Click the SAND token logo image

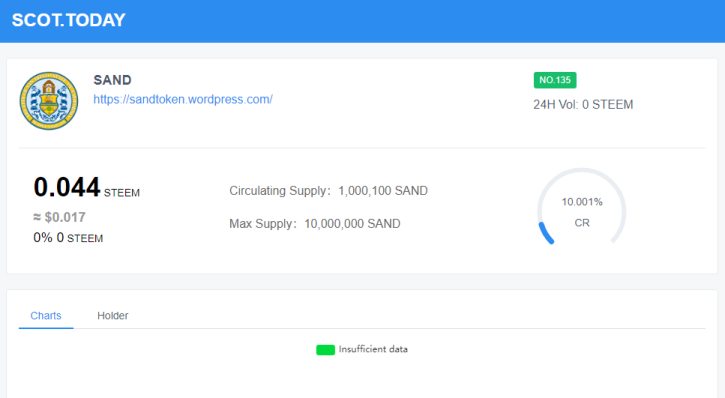(x=49, y=101)
